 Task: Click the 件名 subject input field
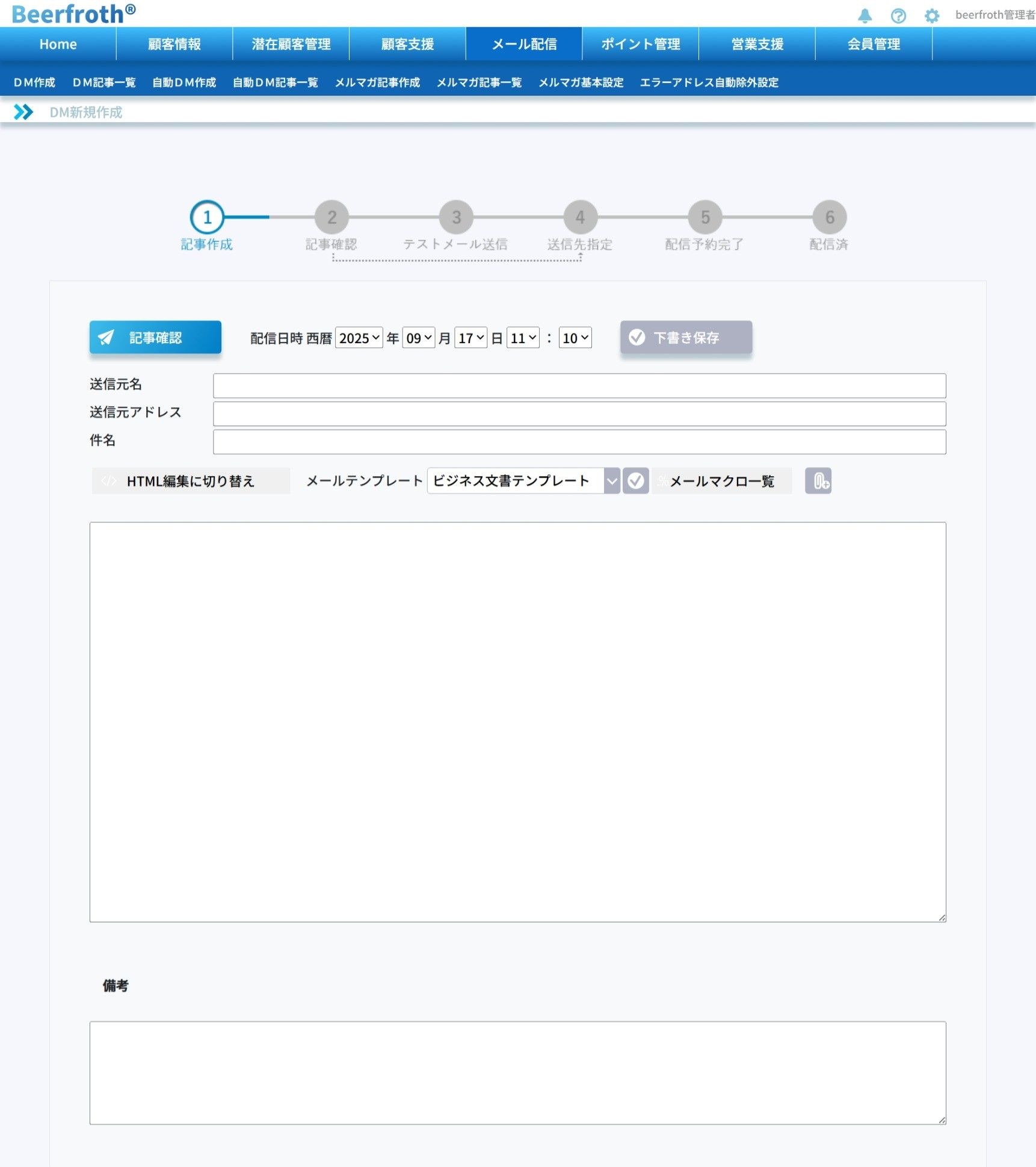point(579,442)
